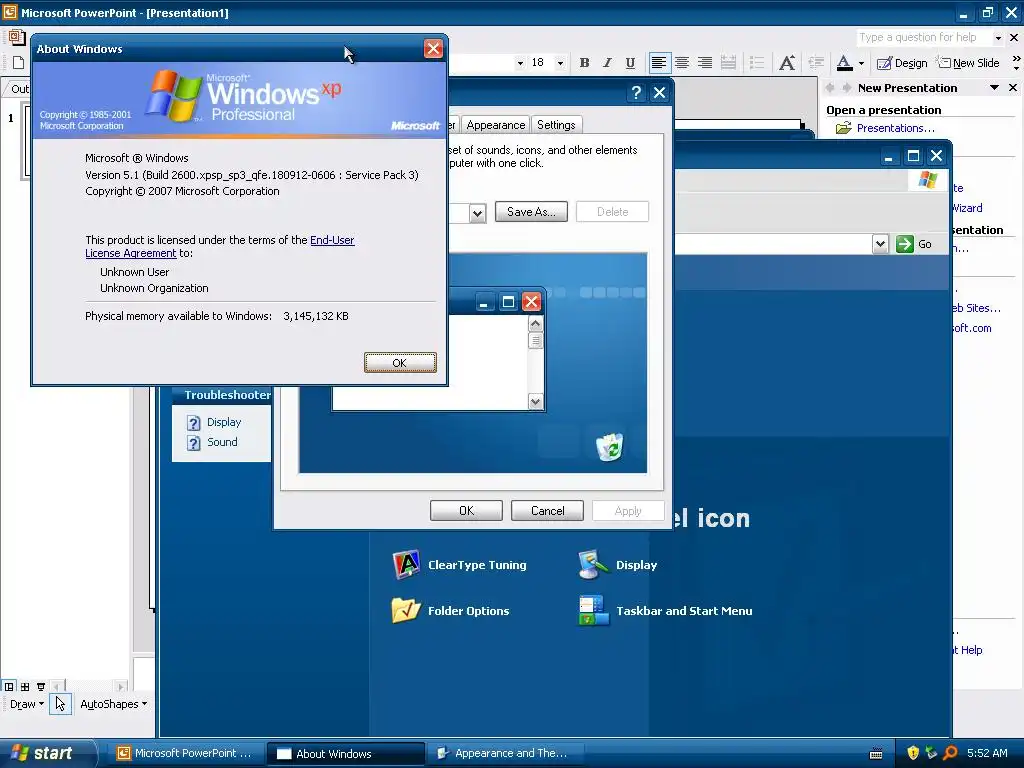The width and height of the screenshot is (1024, 768).
Task: Open the Sound troubleshooter
Action: (212, 442)
